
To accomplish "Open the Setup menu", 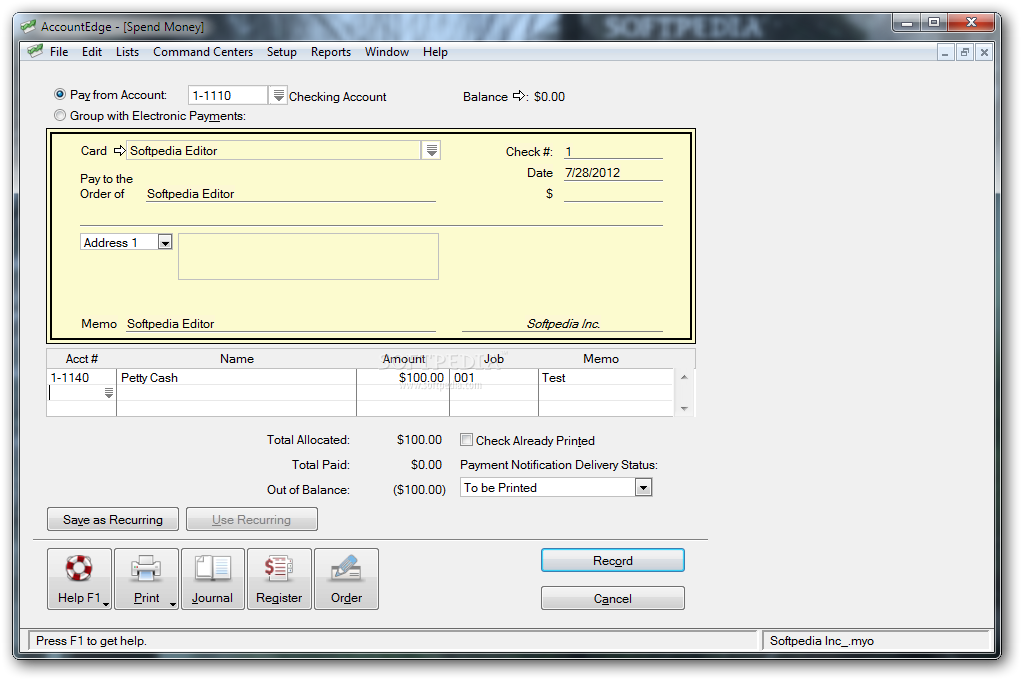I will click(282, 52).
